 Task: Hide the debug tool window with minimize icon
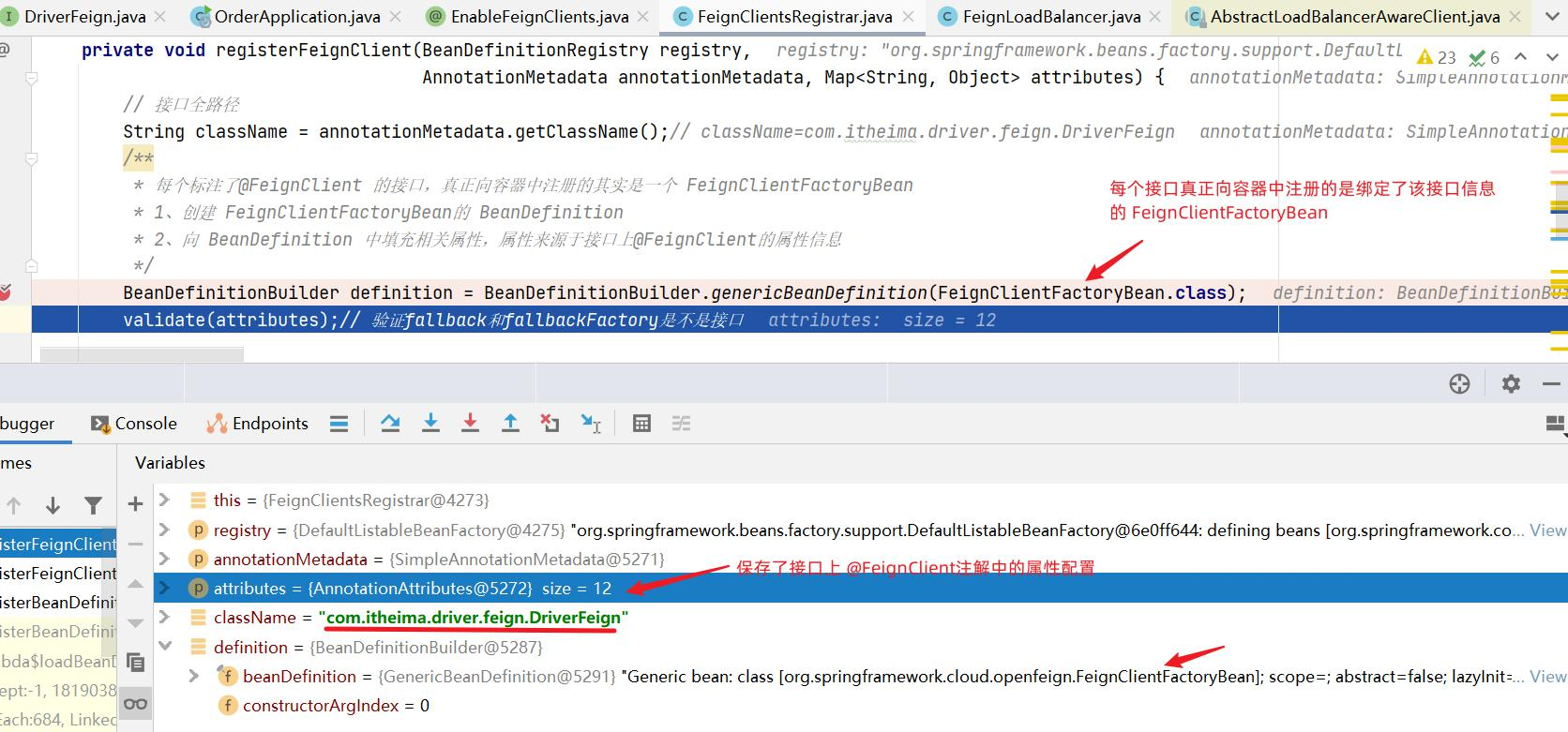coord(1551,383)
